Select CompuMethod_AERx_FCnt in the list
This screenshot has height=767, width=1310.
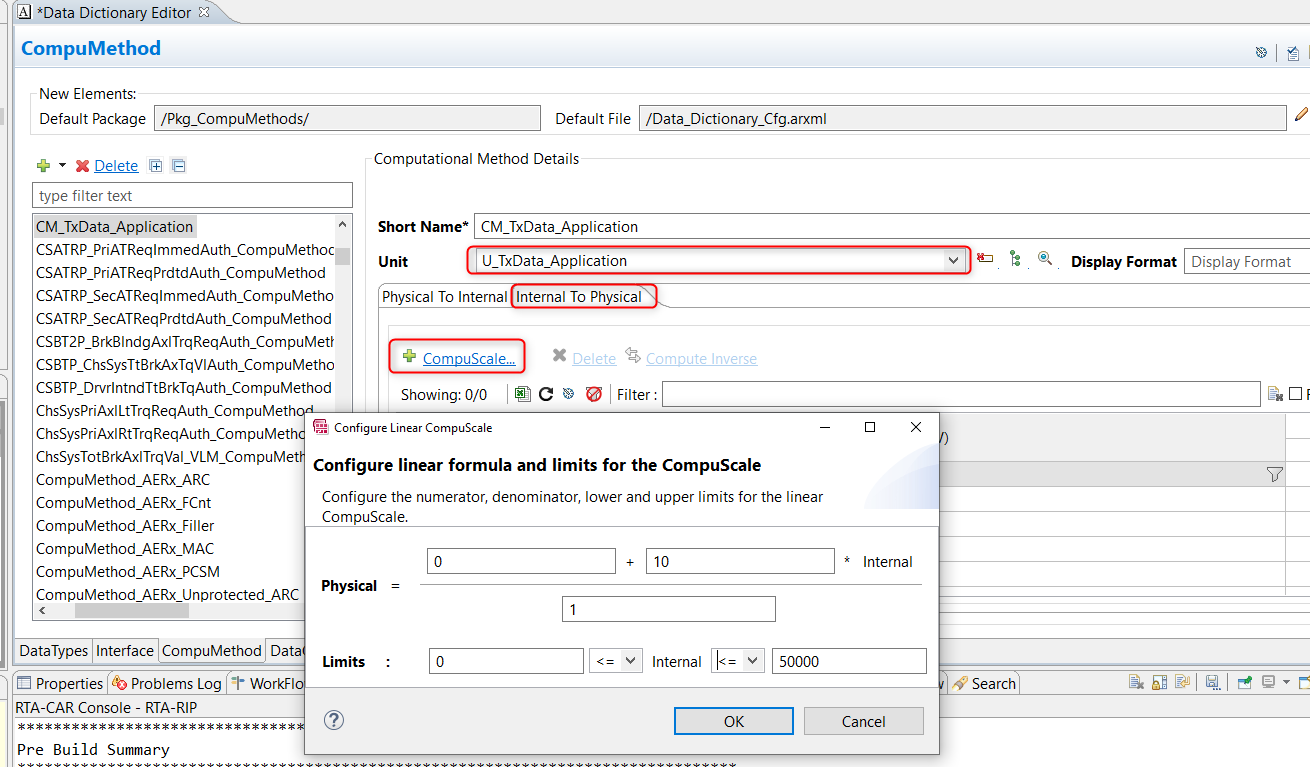124,503
